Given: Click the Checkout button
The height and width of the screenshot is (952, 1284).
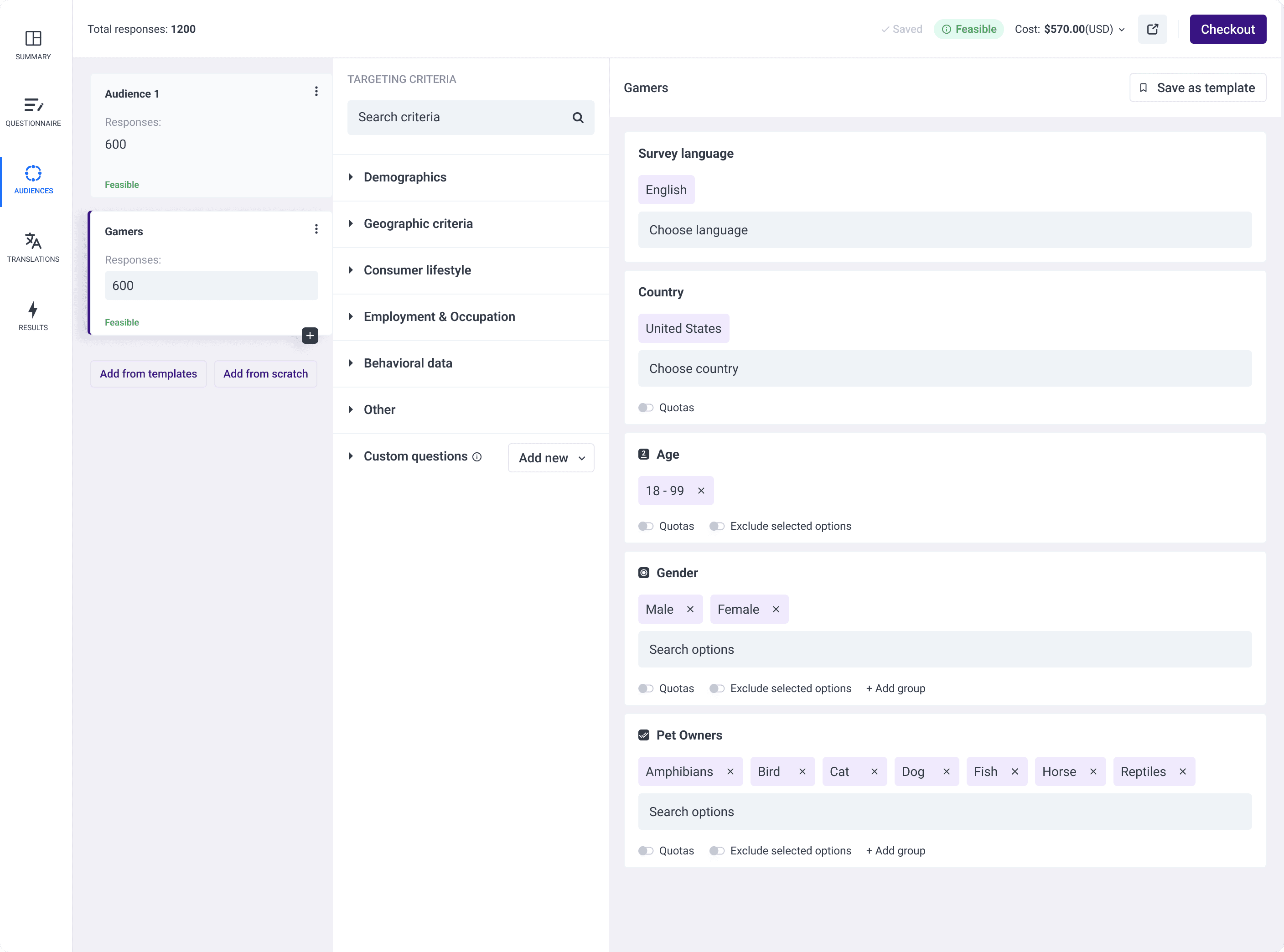Looking at the screenshot, I should pos(1227,29).
